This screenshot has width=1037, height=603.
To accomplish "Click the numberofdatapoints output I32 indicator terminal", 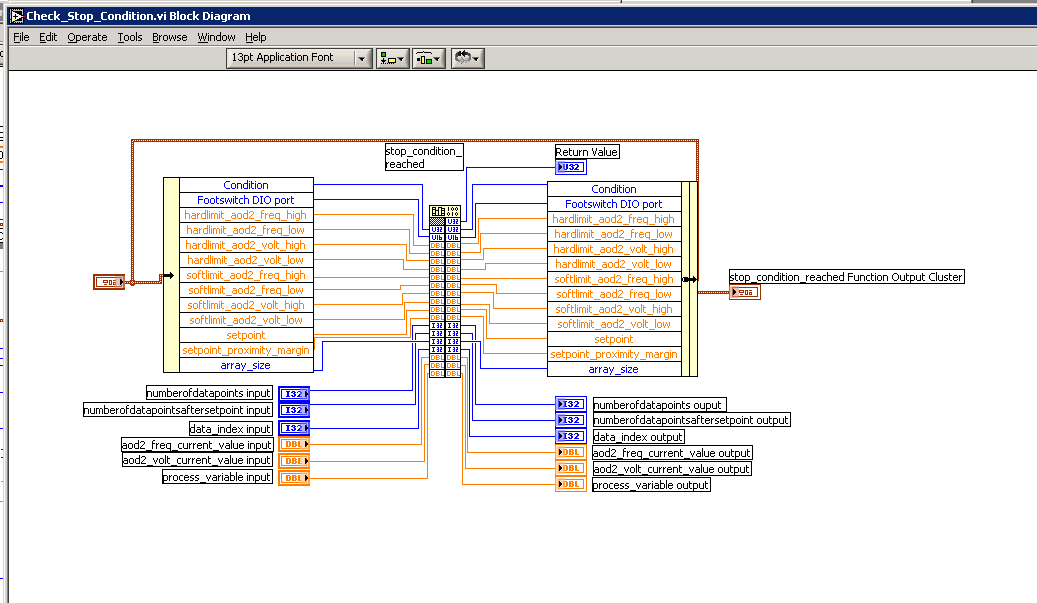I will (x=571, y=404).
